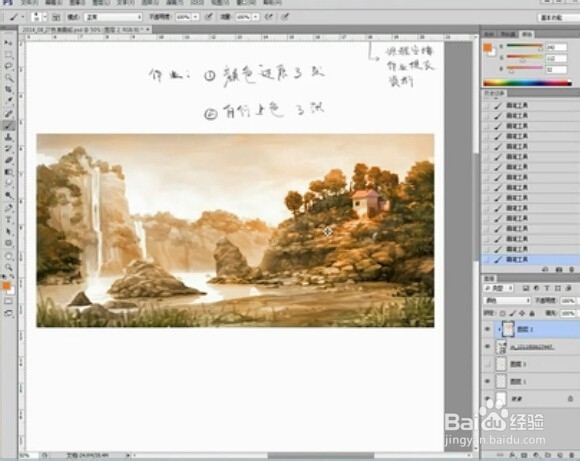580x461 pixels.
Task: Select the Dodge tool
Action: click(x=8, y=195)
